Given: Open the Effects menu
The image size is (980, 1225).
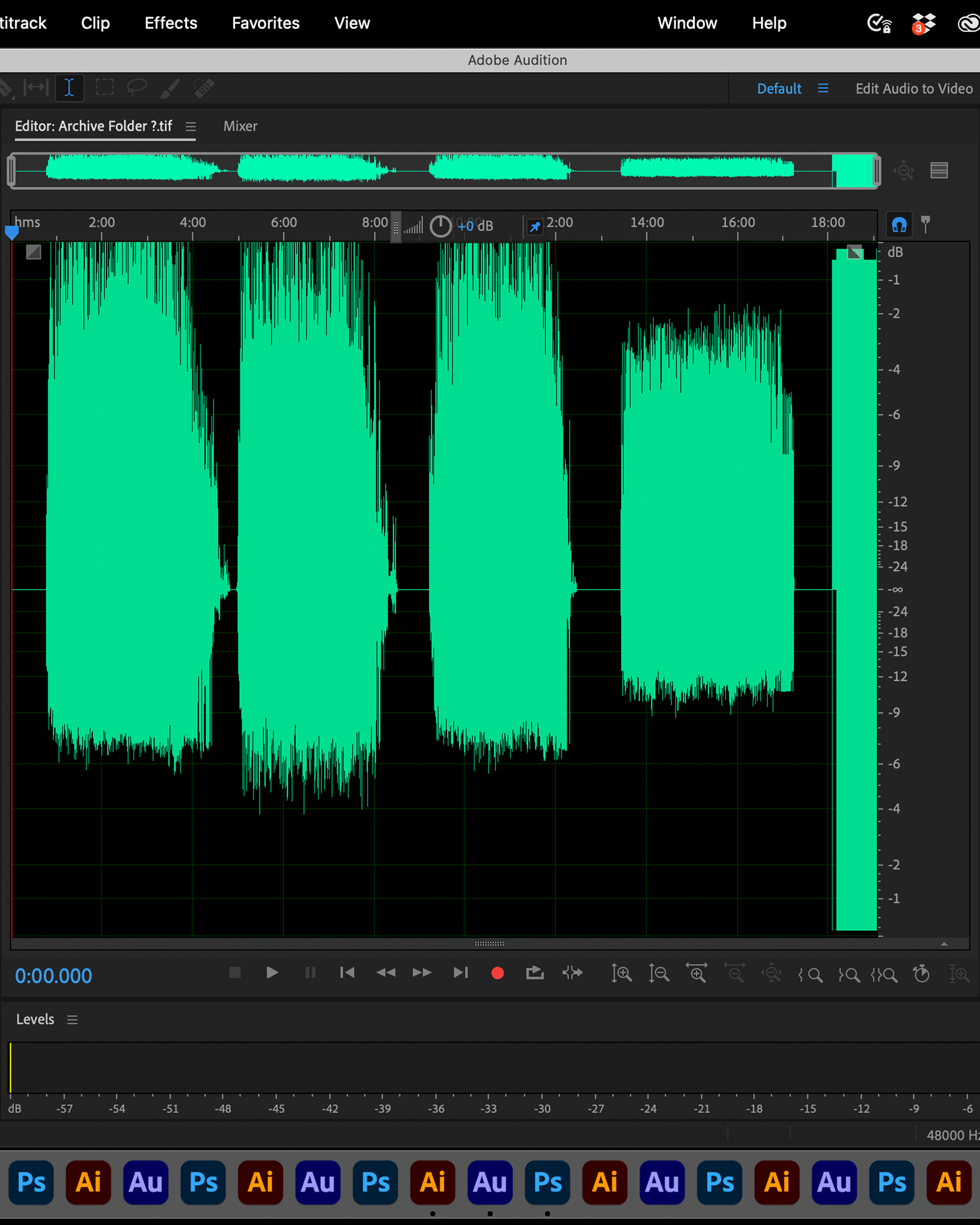Looking at the screenshot, I should (x=170, y=23).
